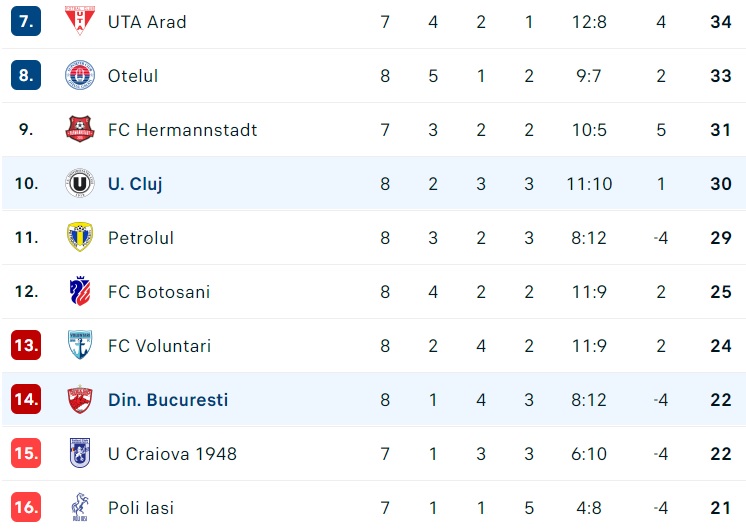Open the Petrolul team link
Viewport: 746px width, 530px height.
click(x=141, y=238)
